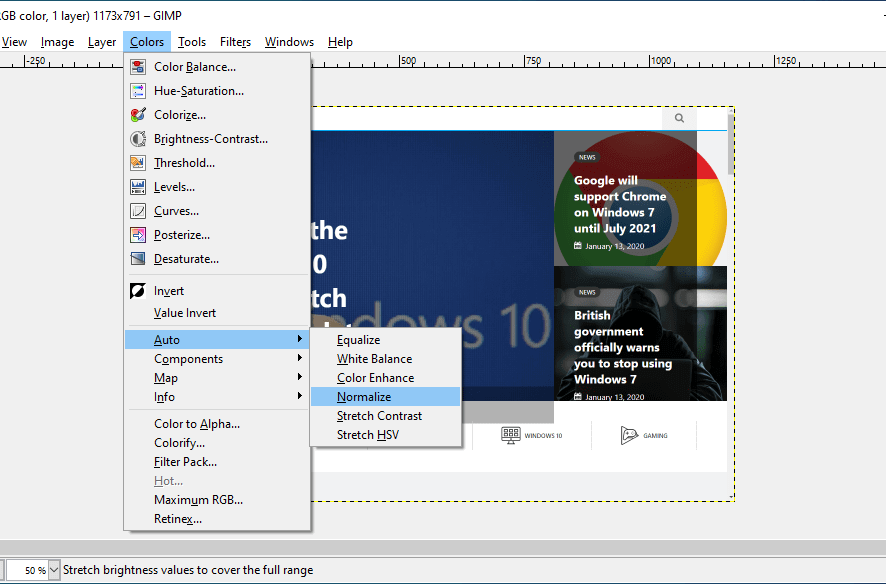Open the Tools menu
The height and width of the screenshot is (584, 886).
(192, 42)
